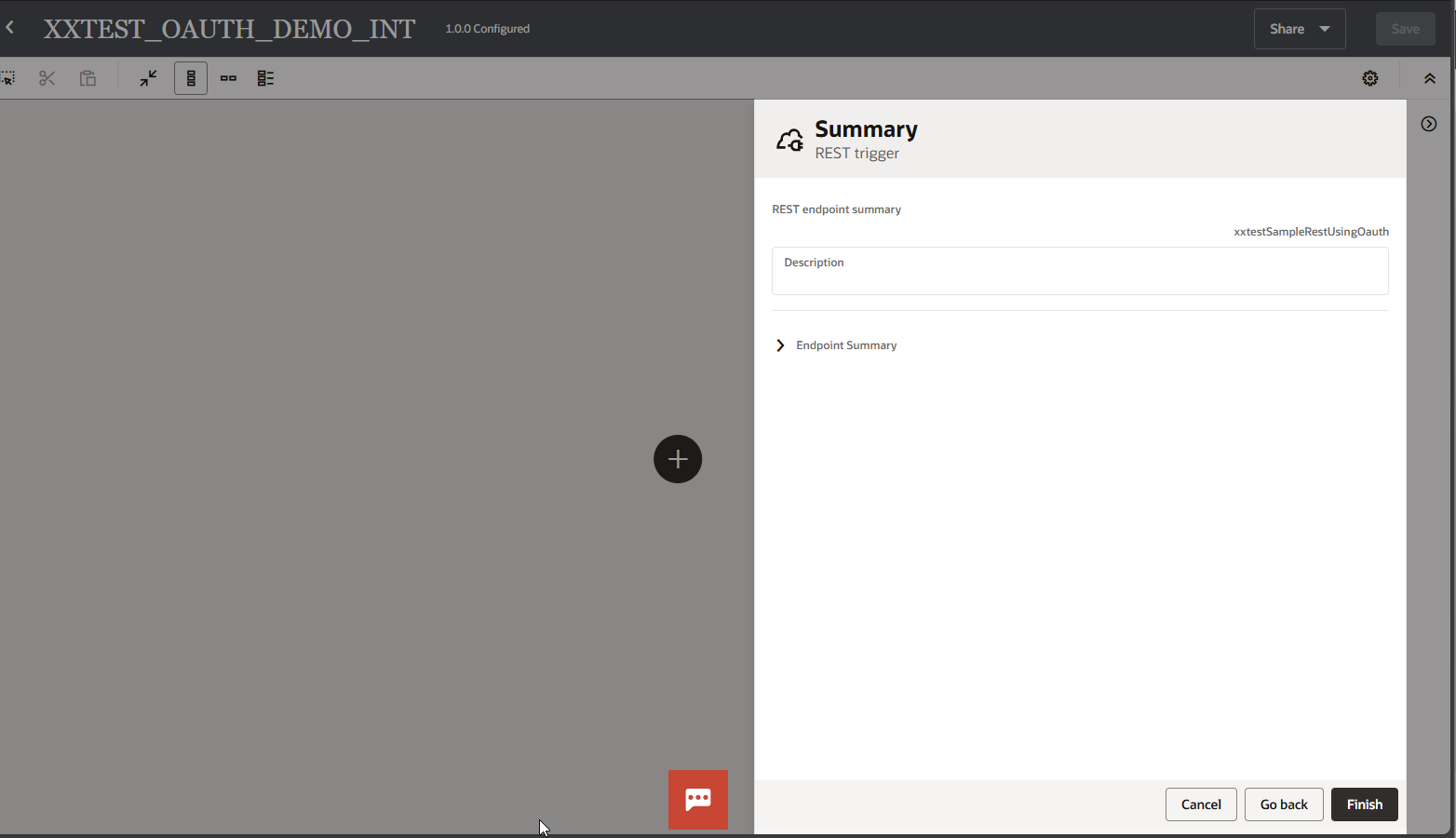
Task: Click Finish to complete the trigger setup
Action: [1364, 804]
